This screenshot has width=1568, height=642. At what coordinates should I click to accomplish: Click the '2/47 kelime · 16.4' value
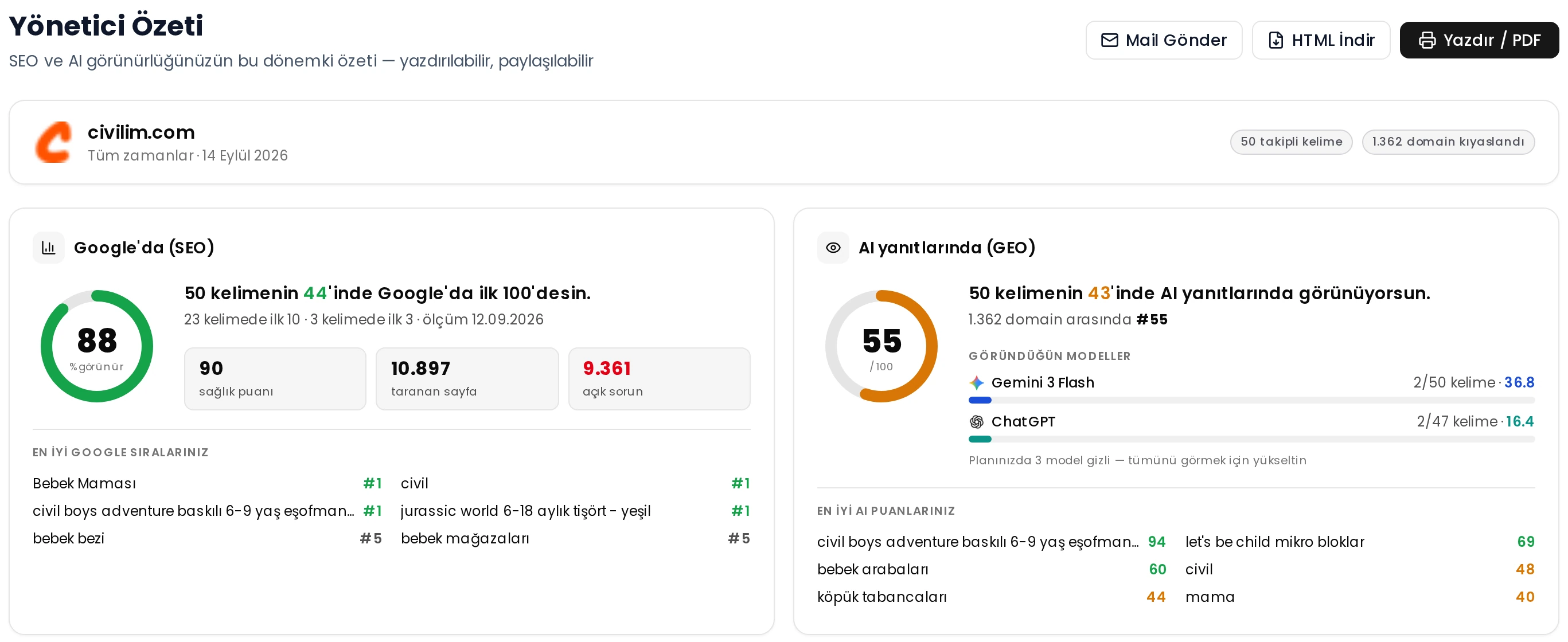(x=1476, y=422)
